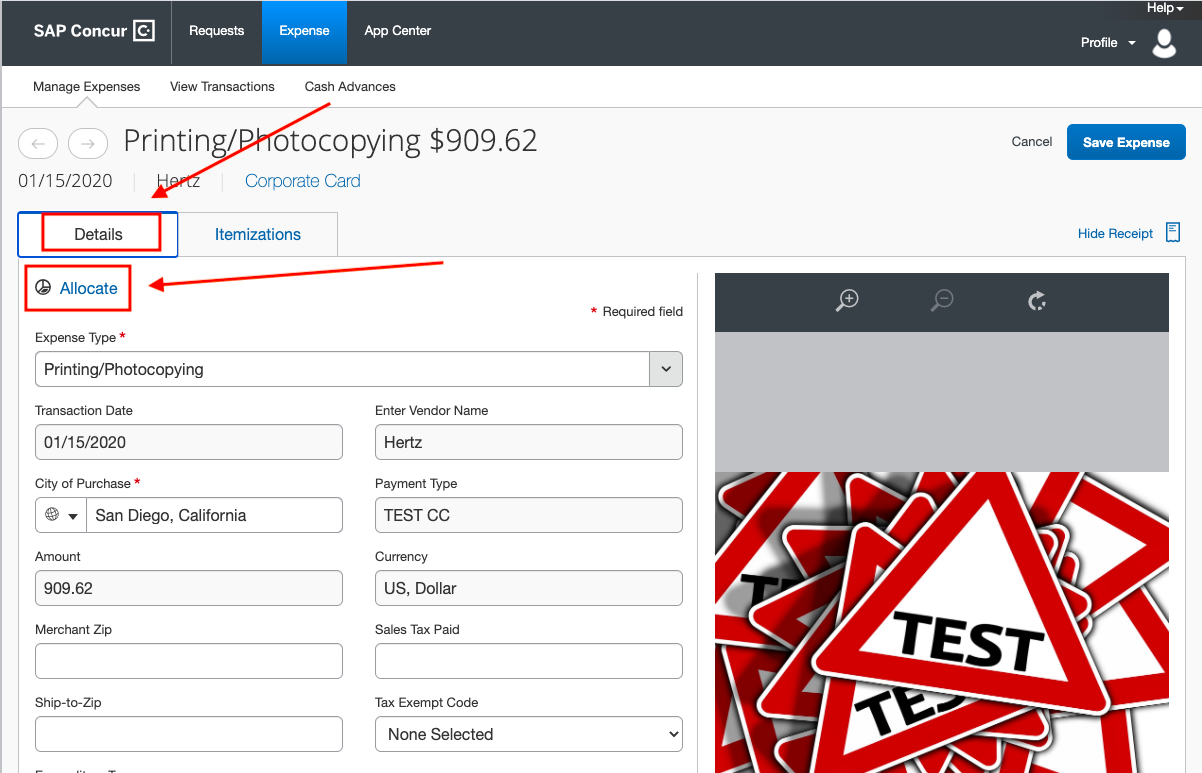Click the SAP Concur logo
Screen dimensions: 1202x773
(94, 31)
